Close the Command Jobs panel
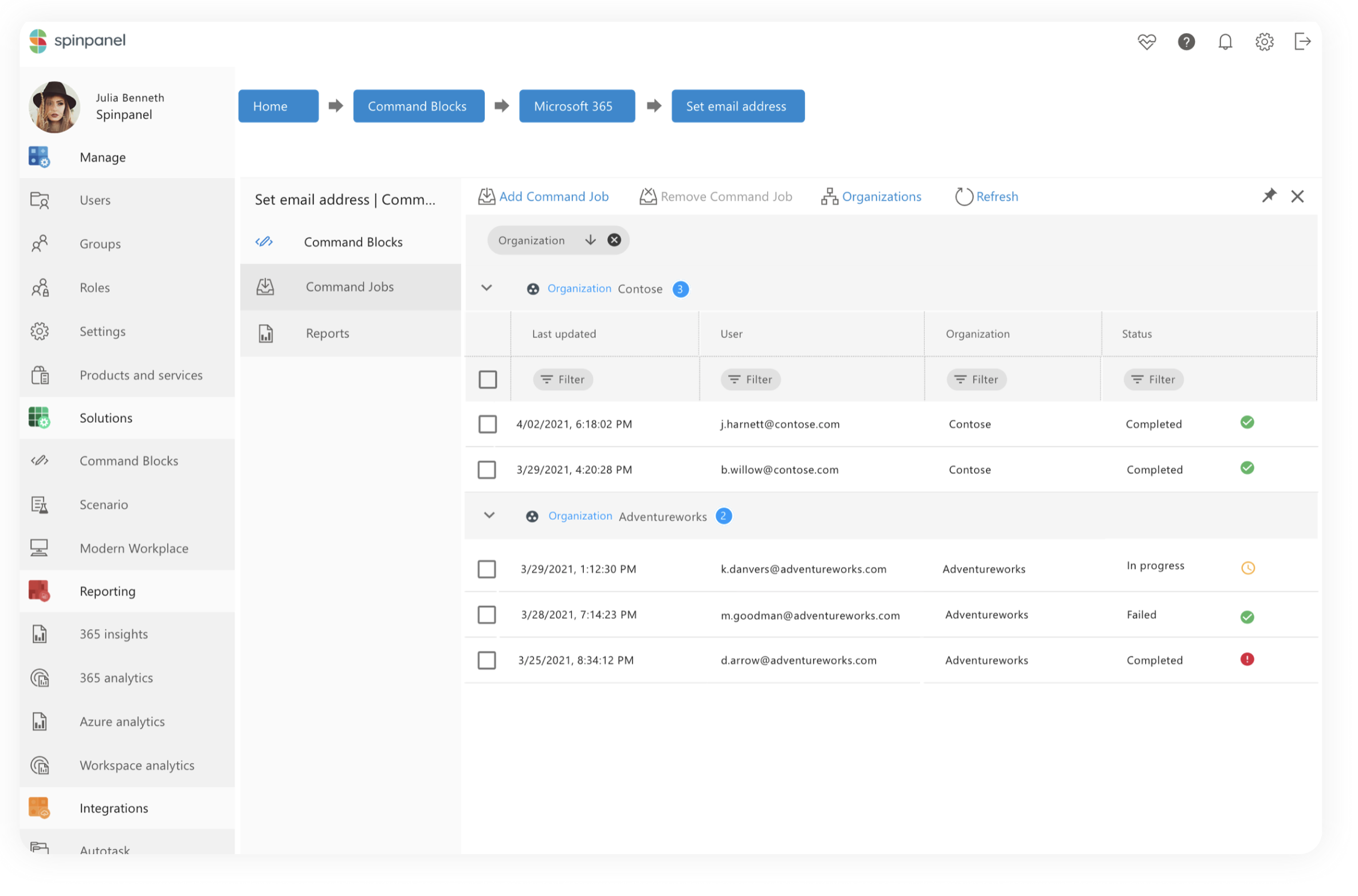This screenshot has width=1358, height=896. [1297, 197]
